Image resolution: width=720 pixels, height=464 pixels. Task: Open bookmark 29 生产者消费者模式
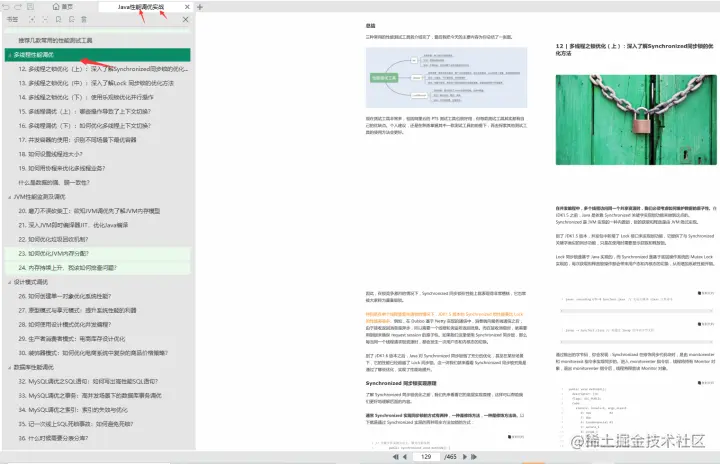(x=72, y=339)
